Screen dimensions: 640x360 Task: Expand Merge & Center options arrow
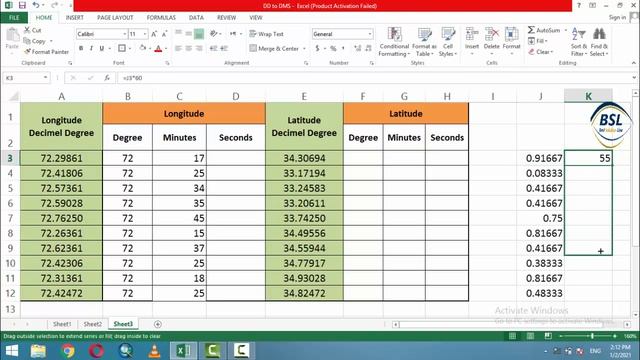point(304,49)
